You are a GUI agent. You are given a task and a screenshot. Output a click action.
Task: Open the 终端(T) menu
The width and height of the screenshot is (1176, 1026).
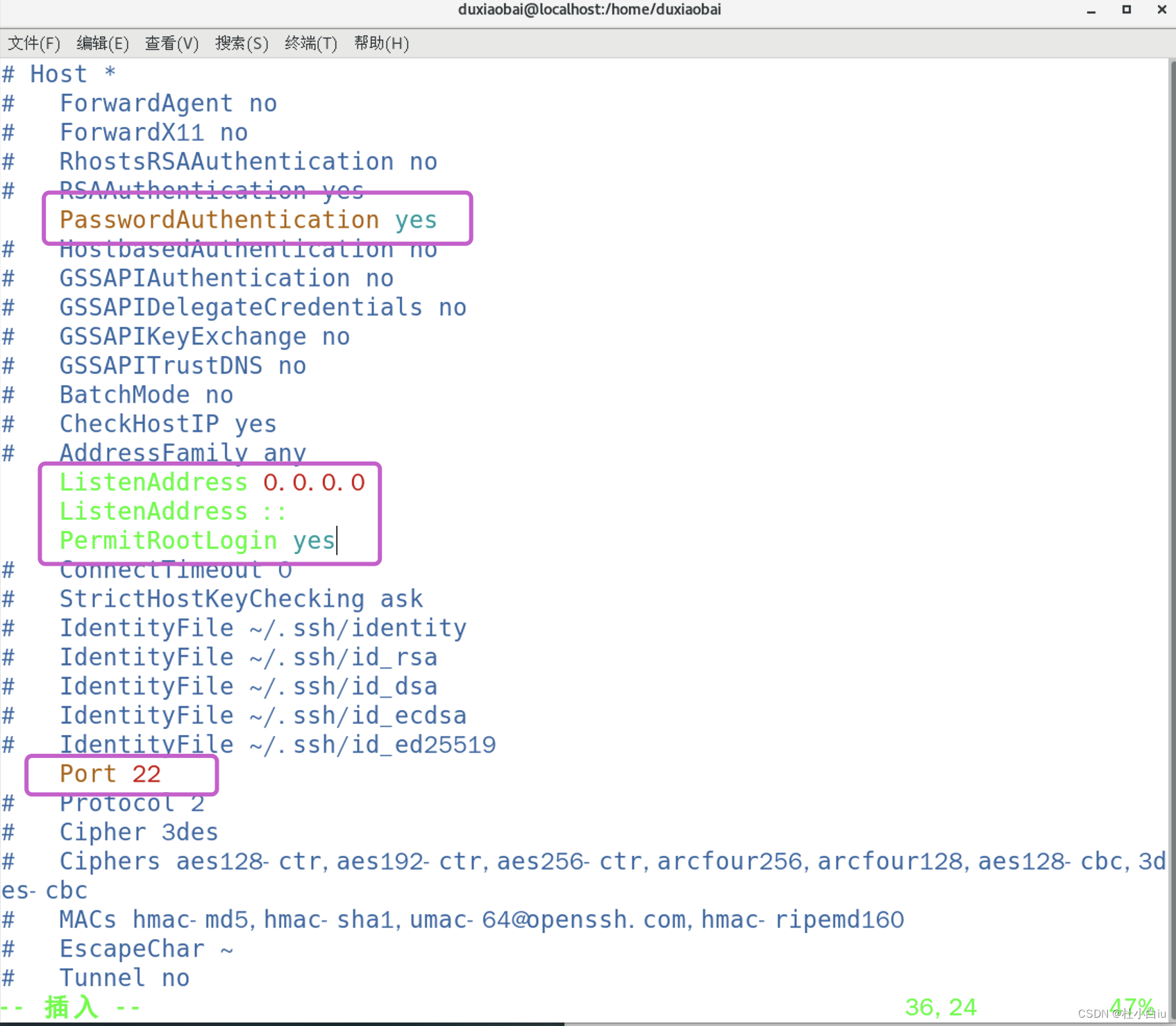point(310,43)
